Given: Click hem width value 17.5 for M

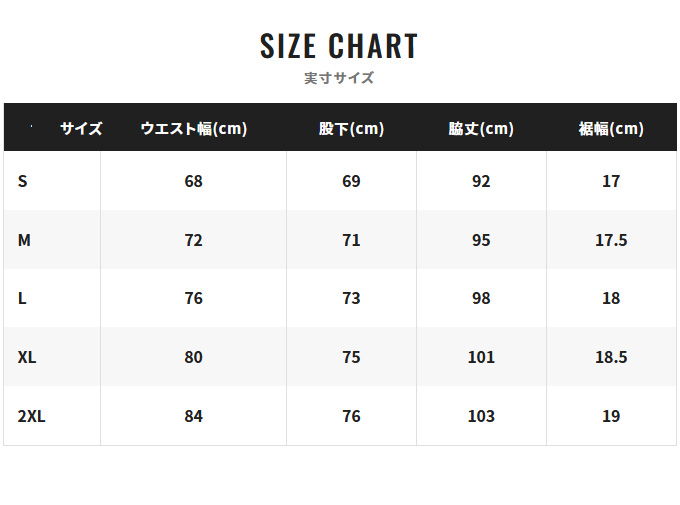Looking at the screenshot, I should click(x=611, y=240).
